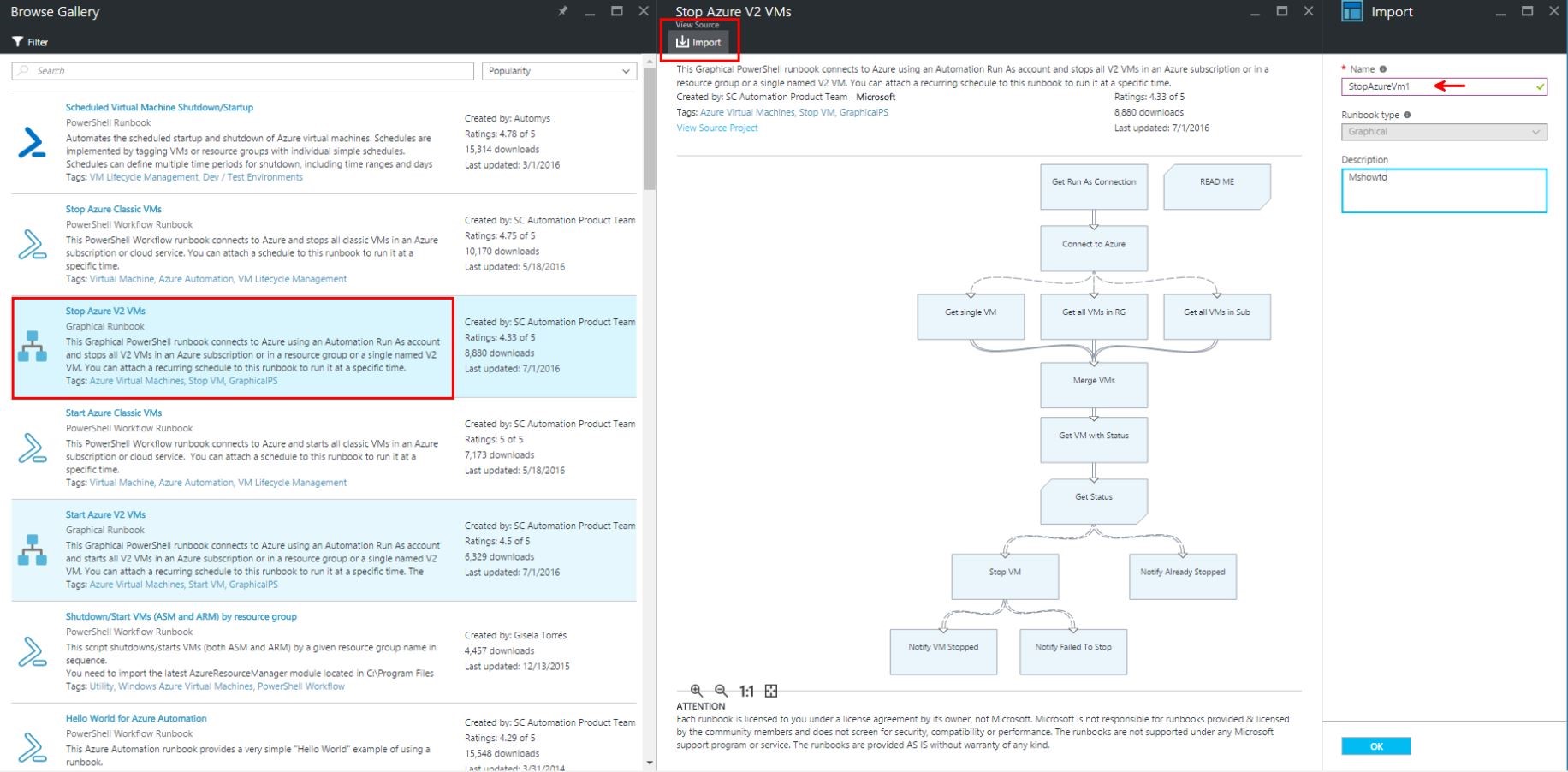
Task: Zoom out of the runbook diagram
Action: tap(721, 691)
